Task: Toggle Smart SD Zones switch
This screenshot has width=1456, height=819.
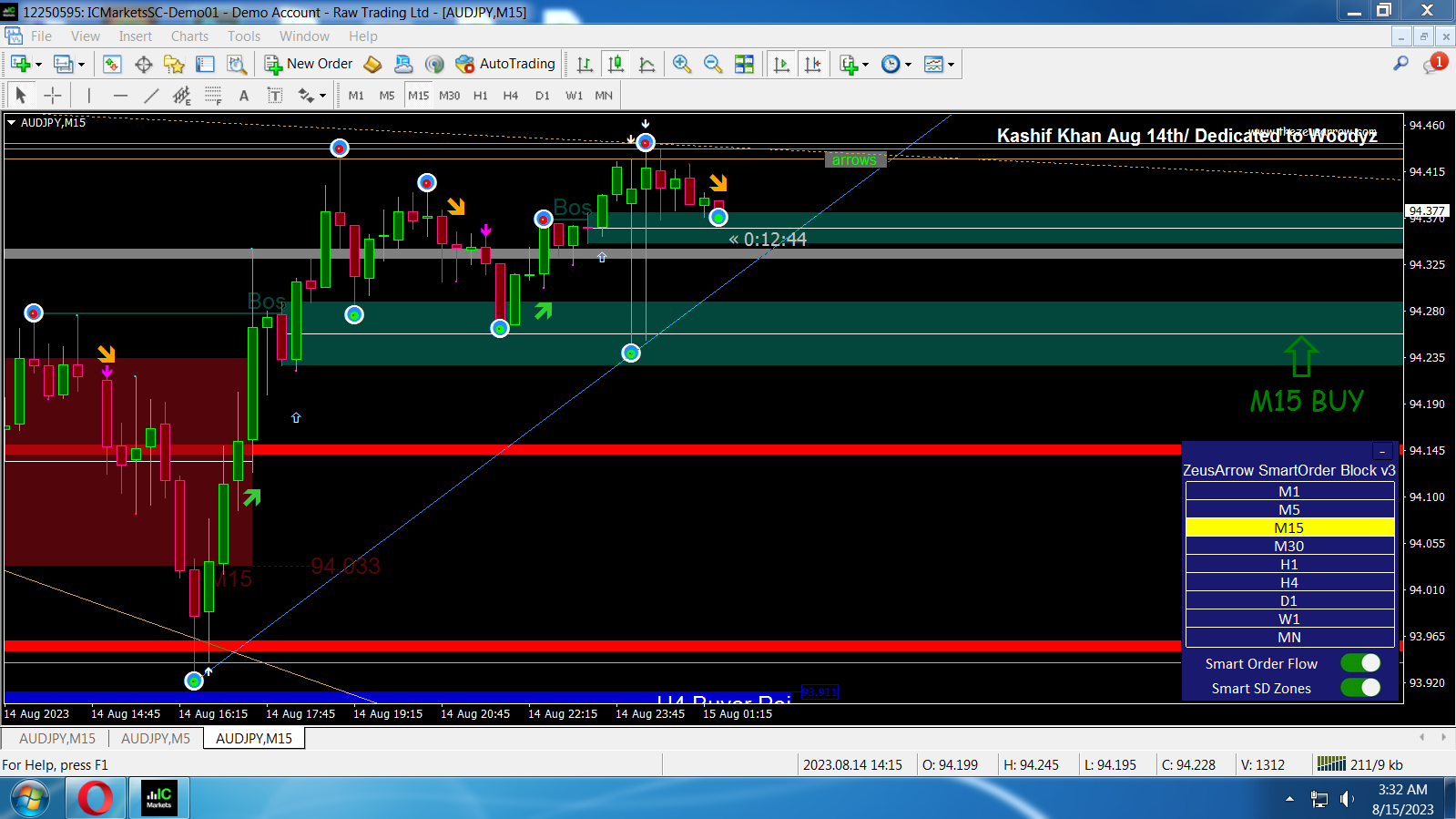Action: (x=1360, y=688)
